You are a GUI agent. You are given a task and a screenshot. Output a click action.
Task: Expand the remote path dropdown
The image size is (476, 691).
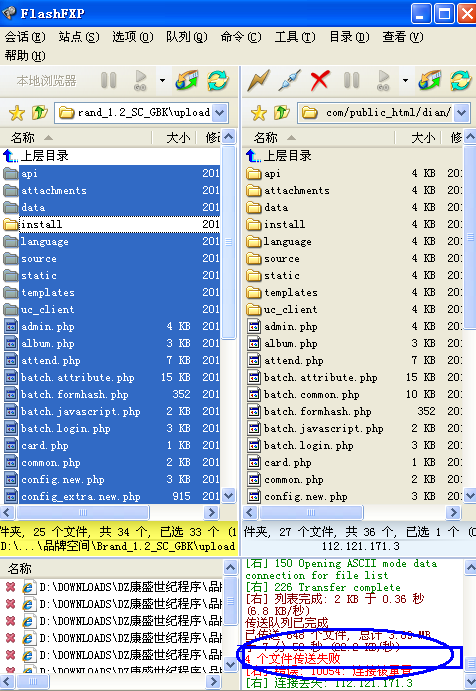pos(461,113)
